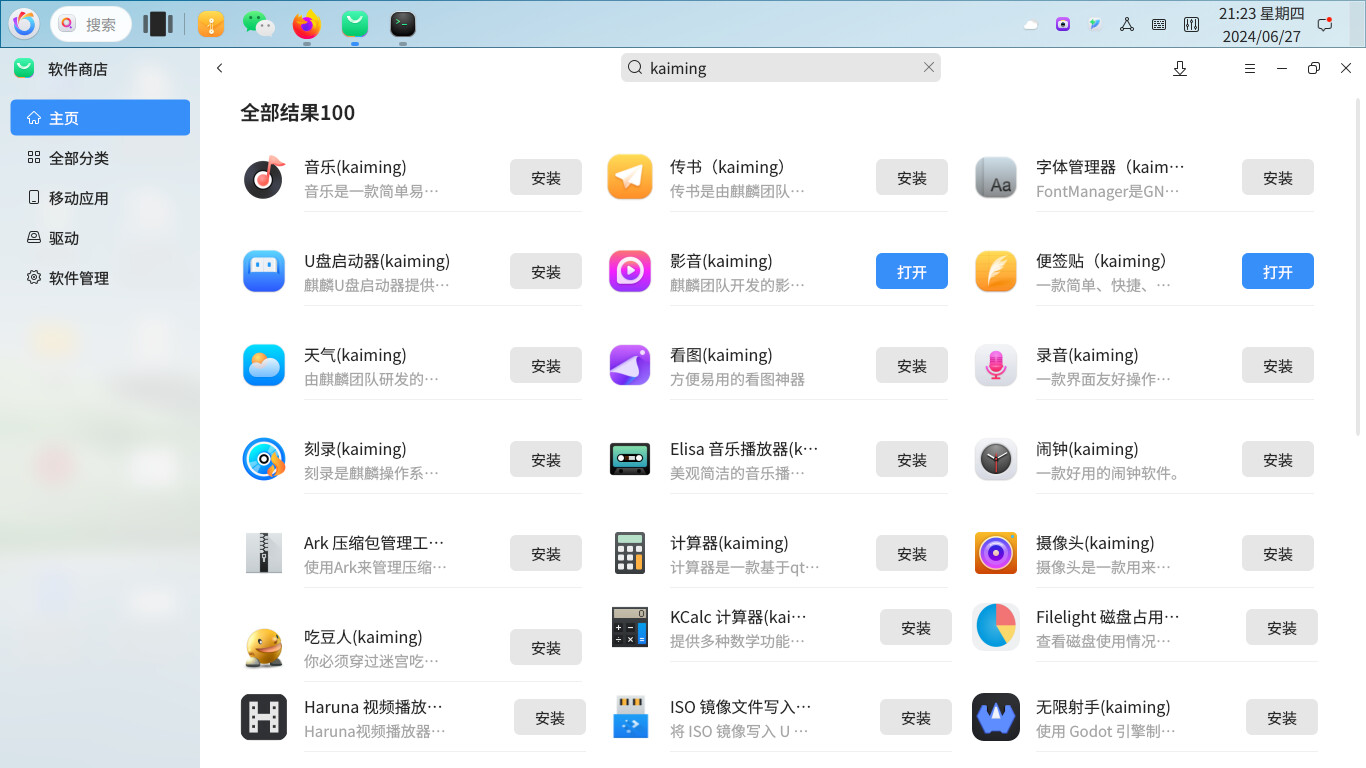The image size is (1366, 768).
Task: Click 打开 for 影音(kaiming)
Action: (x=912, y=272)
